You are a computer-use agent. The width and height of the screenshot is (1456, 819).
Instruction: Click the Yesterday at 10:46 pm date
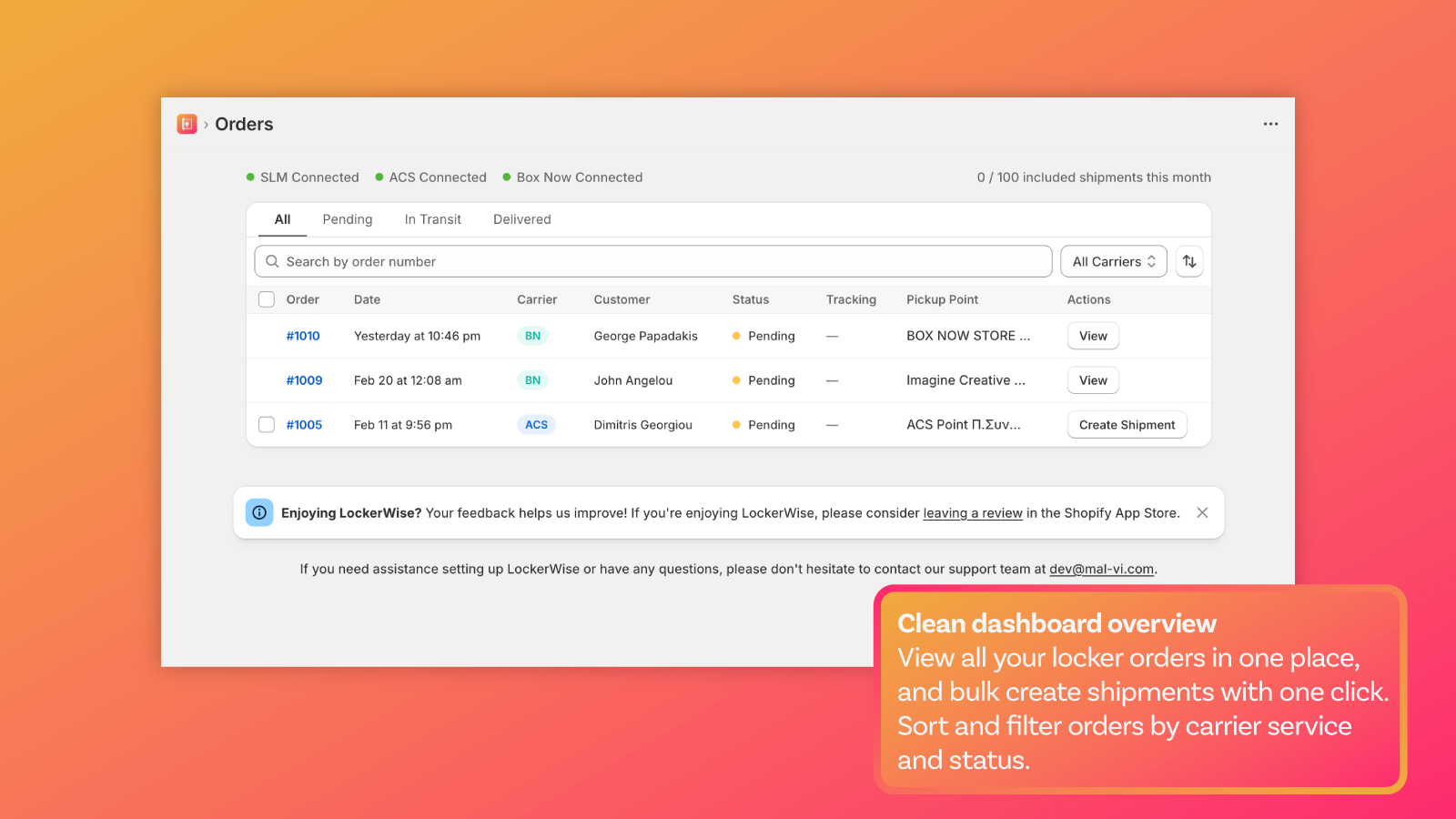pos(417,336)
